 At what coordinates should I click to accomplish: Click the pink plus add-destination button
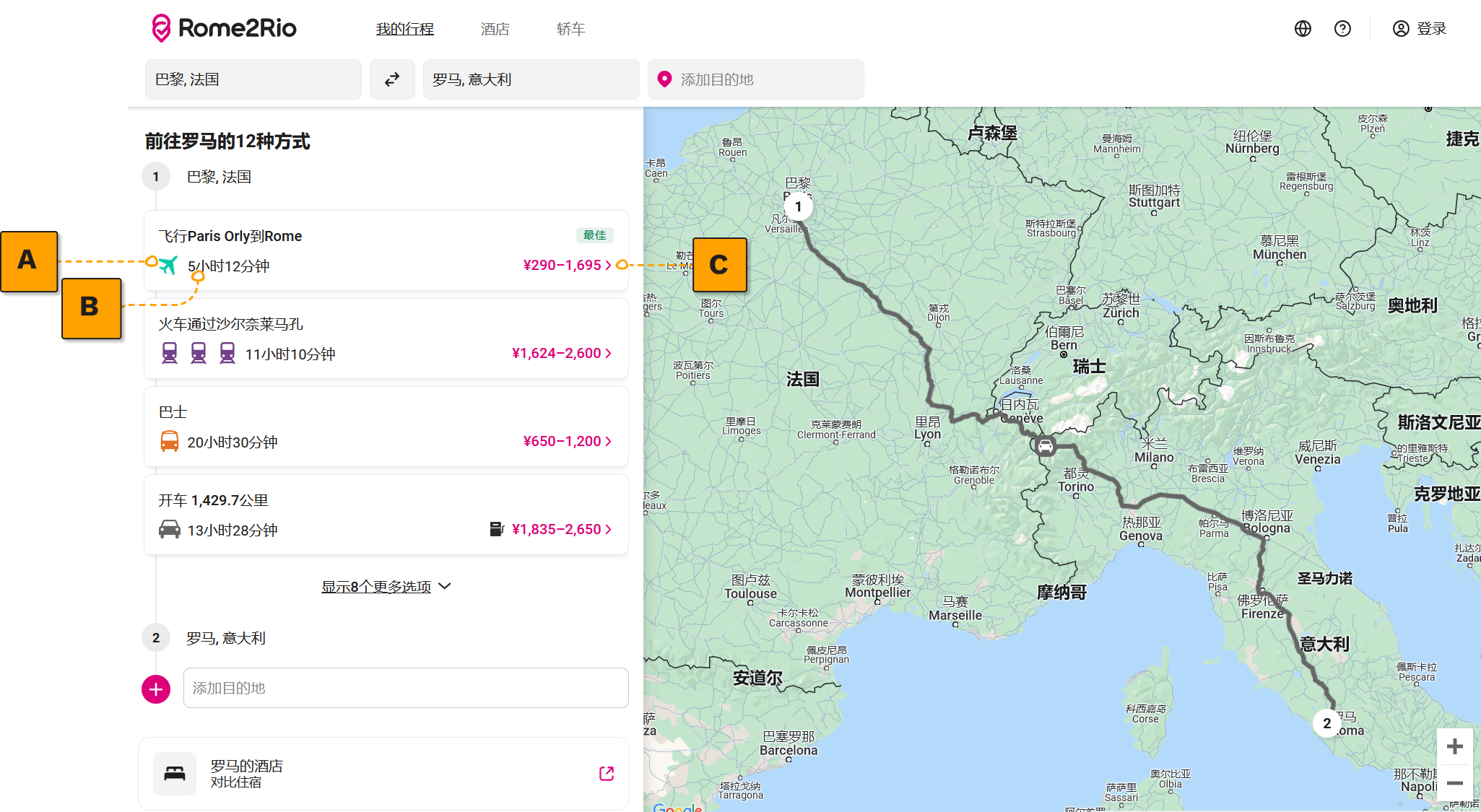point(156,689)
